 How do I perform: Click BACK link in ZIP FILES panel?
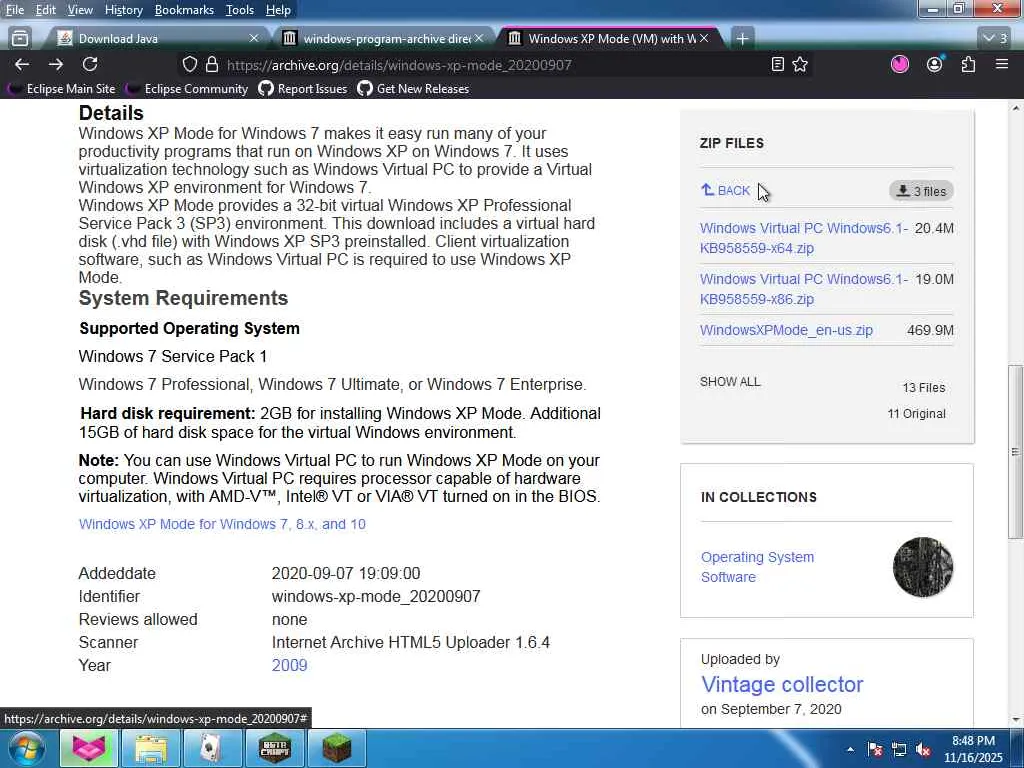click(x=725, y=191)
